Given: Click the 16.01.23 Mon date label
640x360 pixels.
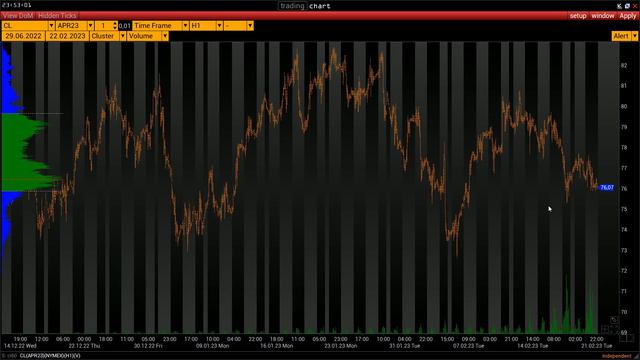Looking at the screenshot, I should point(277,346).
